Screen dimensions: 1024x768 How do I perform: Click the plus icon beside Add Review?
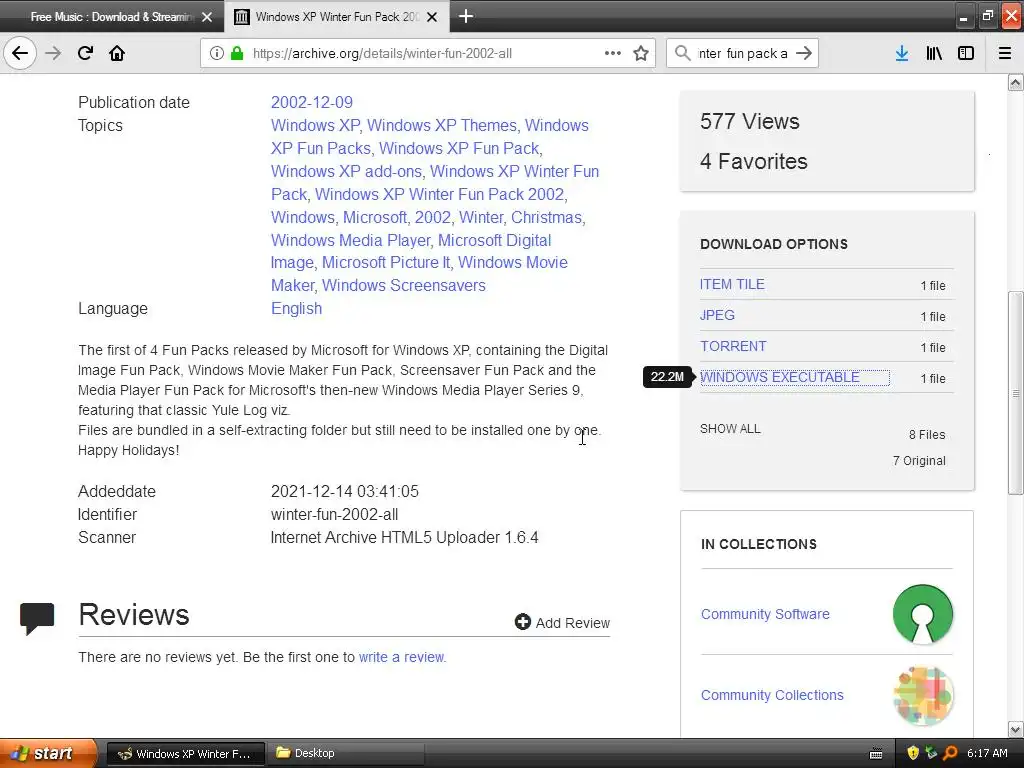tap(522, 622)
